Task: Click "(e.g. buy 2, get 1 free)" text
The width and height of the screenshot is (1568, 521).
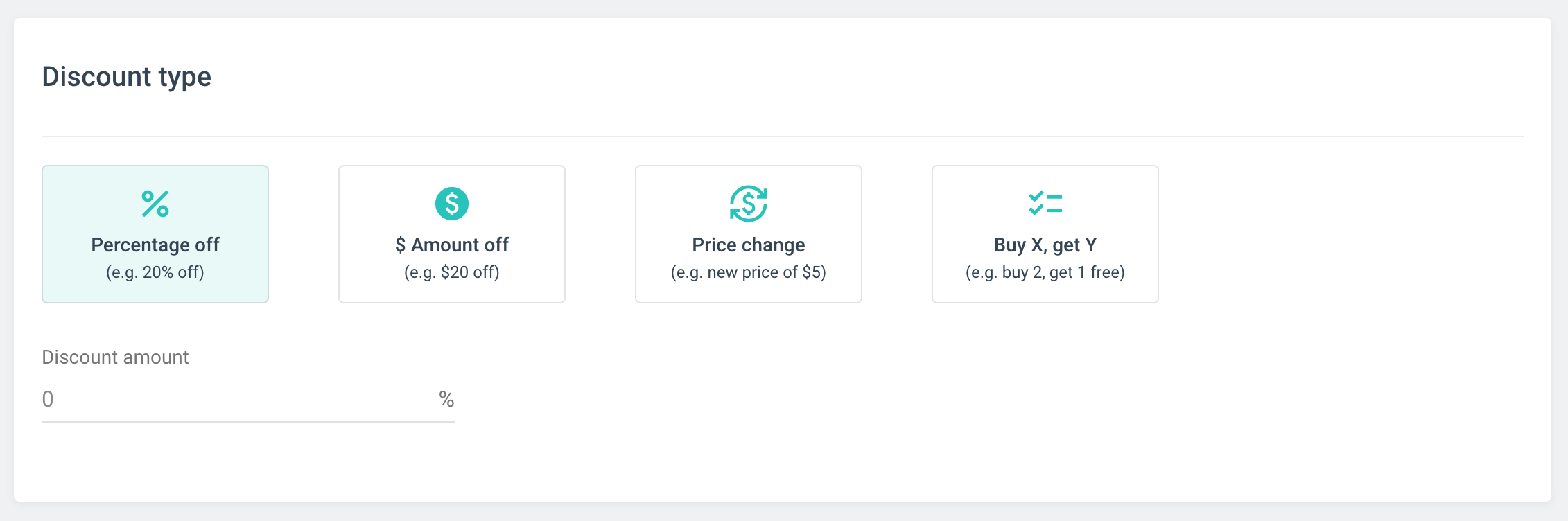Action: pyautogui.click(x=1045, y=272)
